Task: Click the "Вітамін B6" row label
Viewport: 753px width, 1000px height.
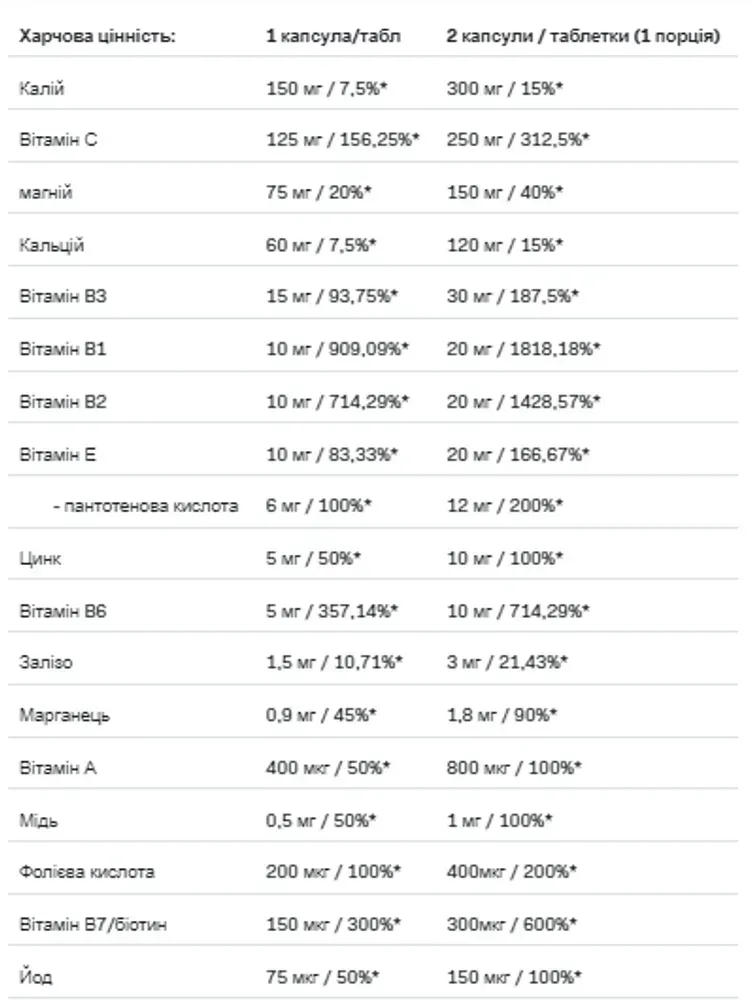Action: click(62, 611)
